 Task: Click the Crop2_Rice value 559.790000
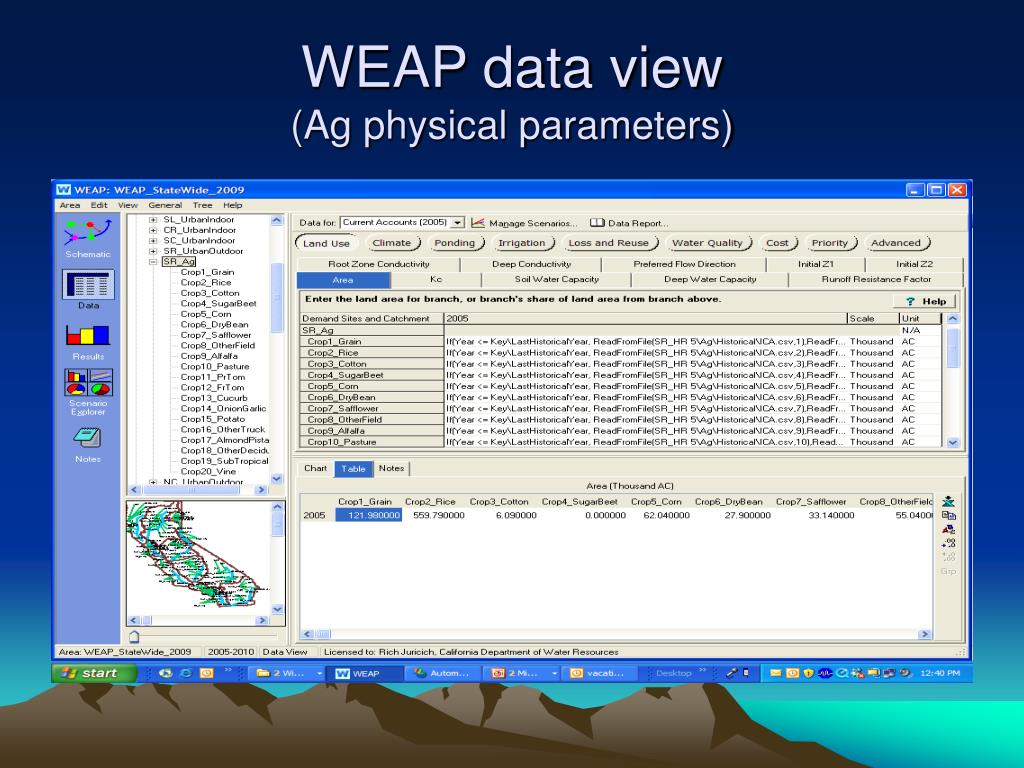tap(439, 515)
